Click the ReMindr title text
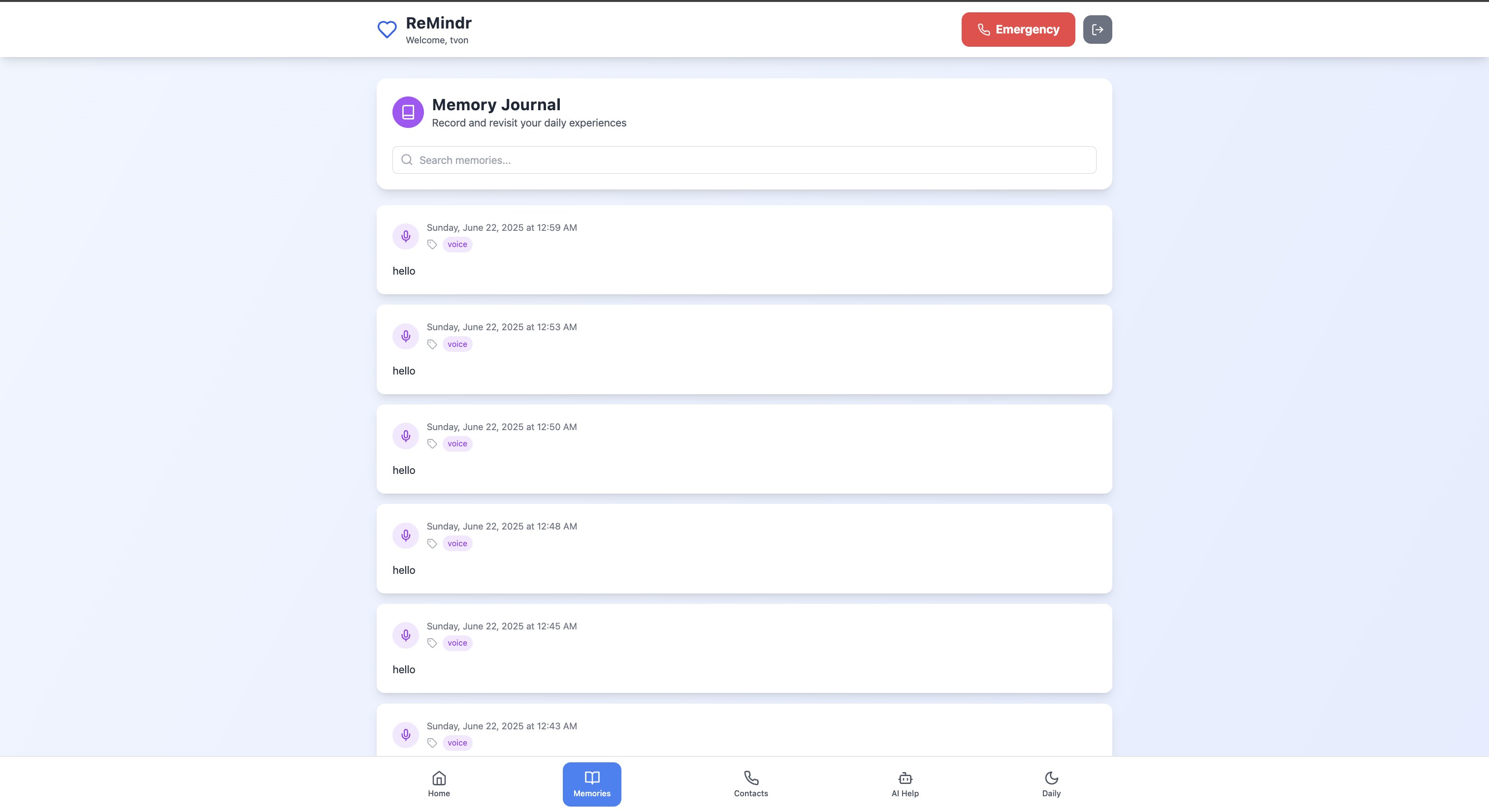The width and height of the screenshot is (1489, 812). (438, 23)
